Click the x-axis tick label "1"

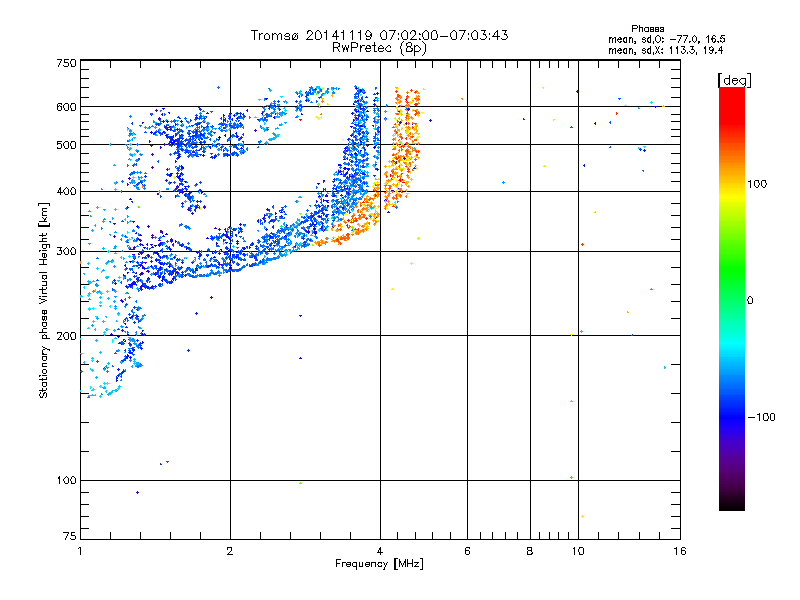coord(80,551)
